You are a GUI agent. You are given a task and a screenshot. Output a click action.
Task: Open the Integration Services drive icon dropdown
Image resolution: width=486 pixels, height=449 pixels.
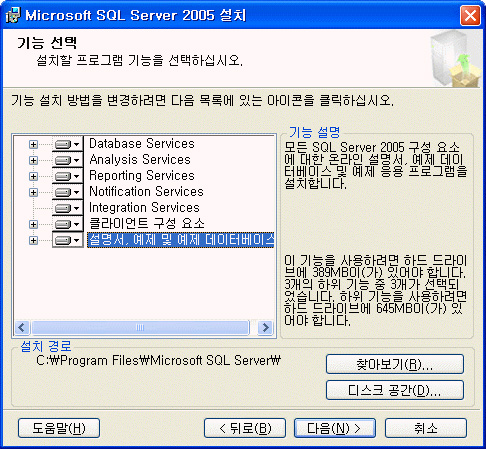tap(67, 208)
